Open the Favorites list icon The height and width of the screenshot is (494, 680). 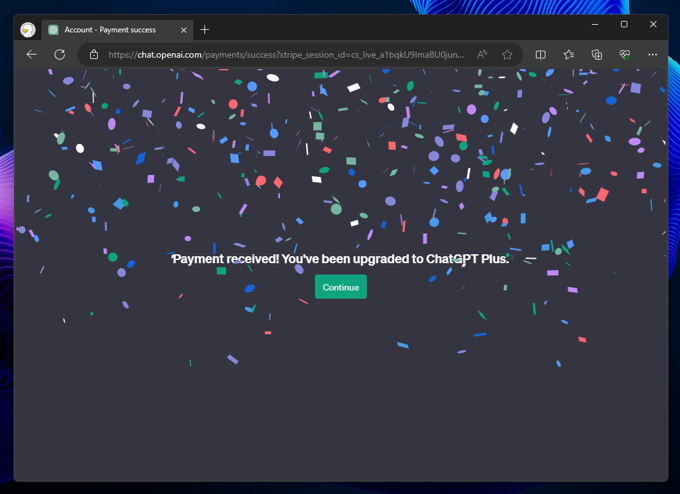coord(569,55)
